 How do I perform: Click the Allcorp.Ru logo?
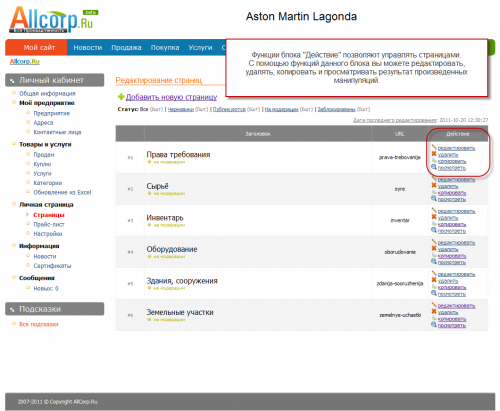click(53, 20)
